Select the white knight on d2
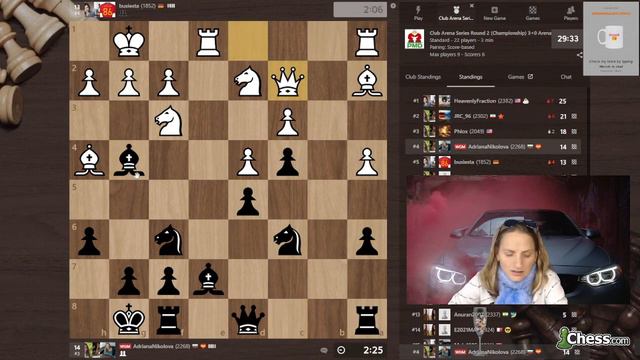640x360 pixels. [248, 81]
